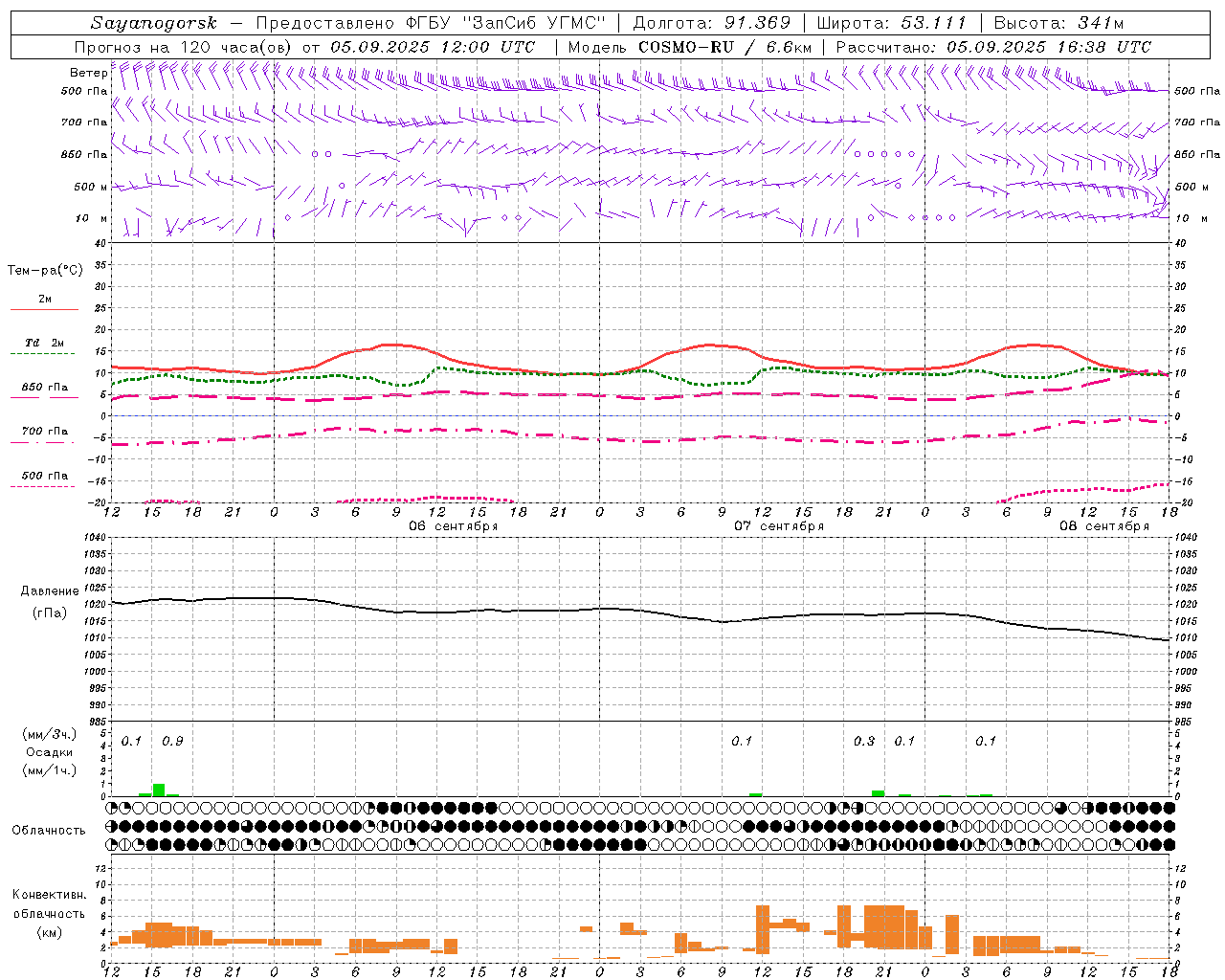Click the 'Td 2м' legend label
This screenshot has width=1225, height=980.
(45, 343)
